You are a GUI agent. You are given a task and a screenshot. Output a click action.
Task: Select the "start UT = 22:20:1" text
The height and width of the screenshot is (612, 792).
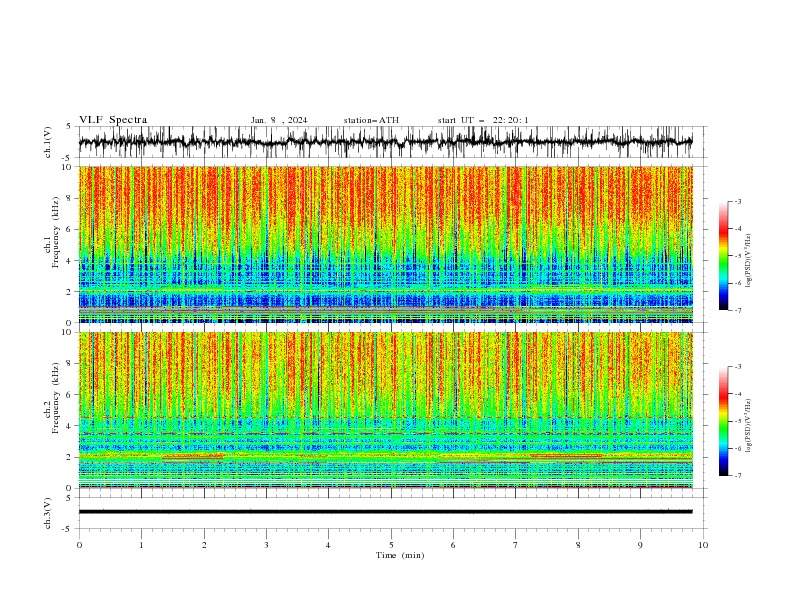tap(483, 120)
